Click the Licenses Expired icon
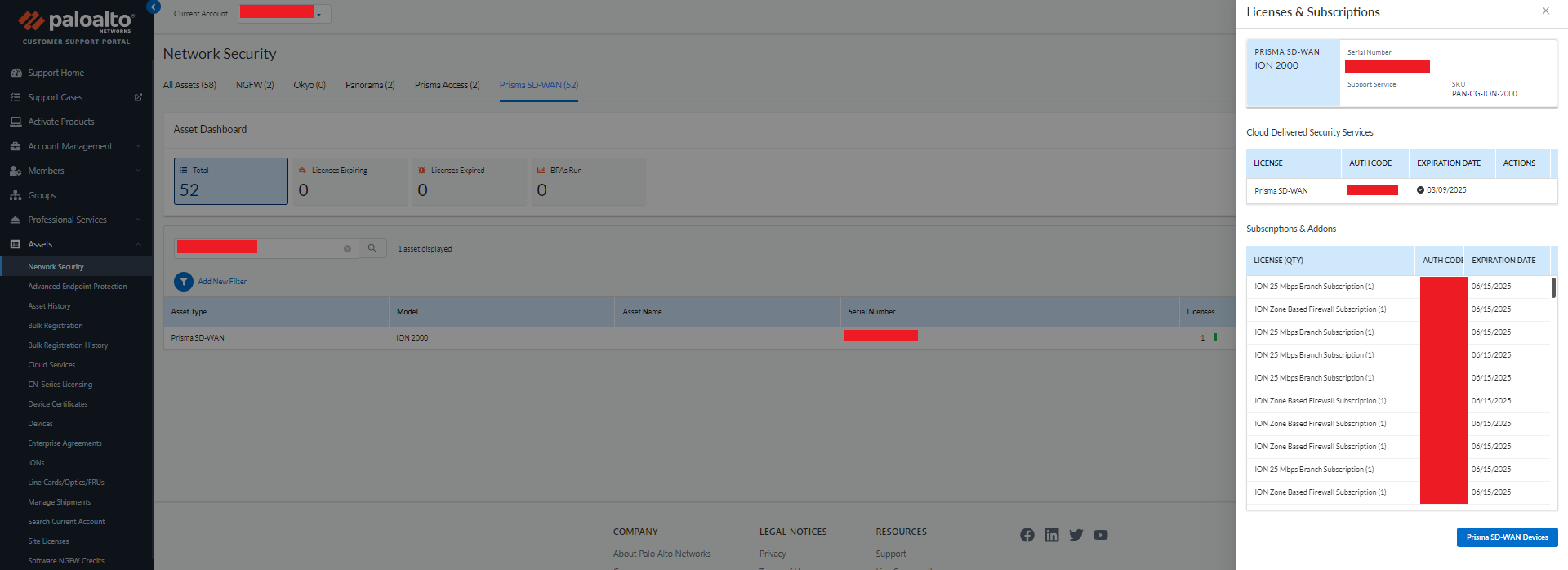This screenshot has height=570, width=1568. point(422,171)
